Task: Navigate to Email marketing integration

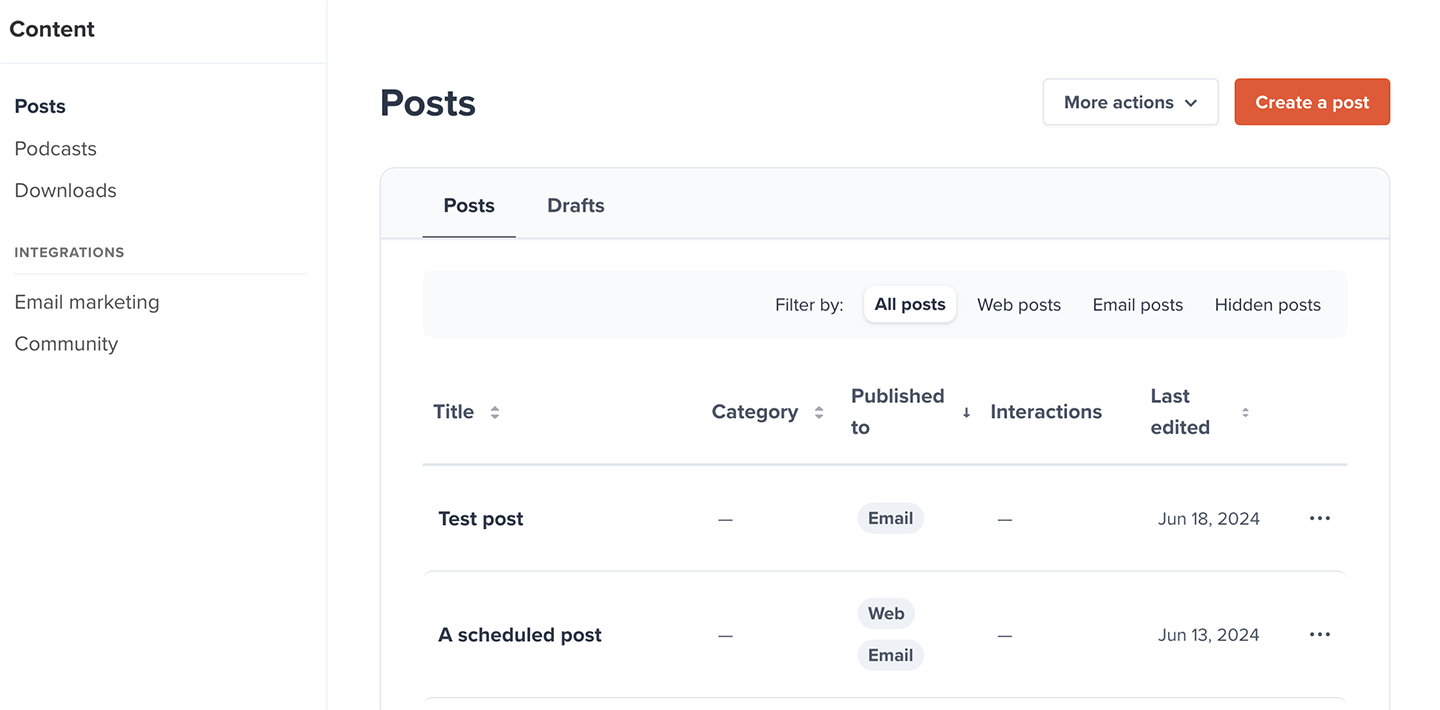Action: (87, 302)
